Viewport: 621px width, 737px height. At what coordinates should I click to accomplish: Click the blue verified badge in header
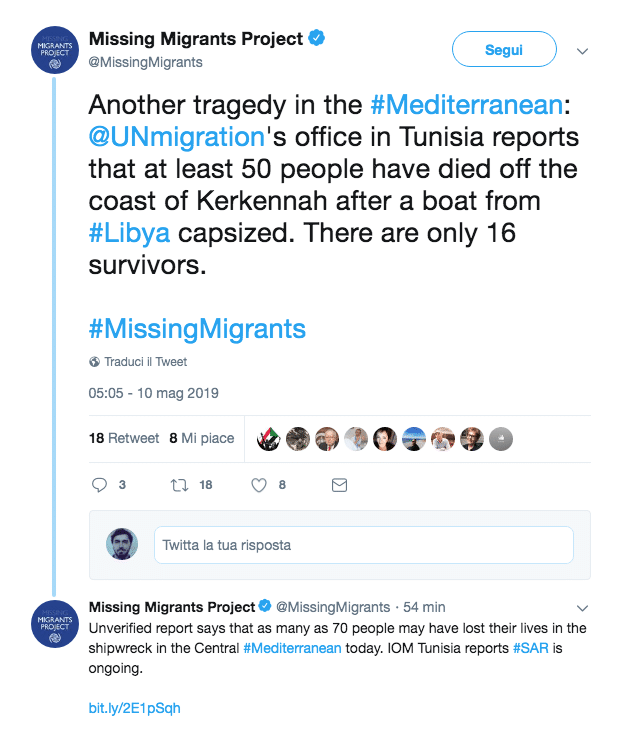pos(318,40)
